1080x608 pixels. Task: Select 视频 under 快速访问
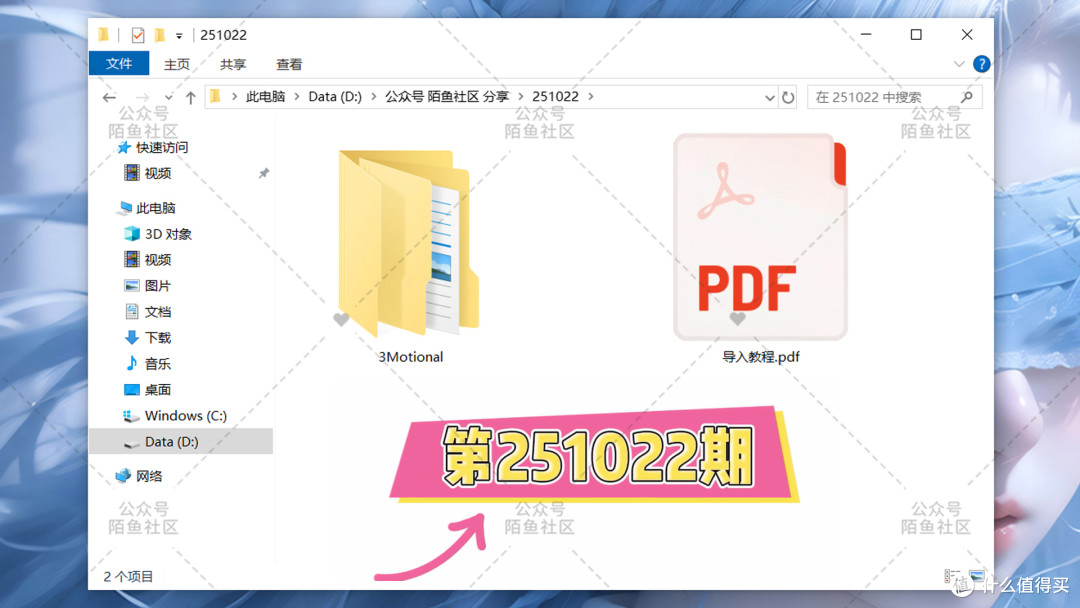(x=157, y=174)
